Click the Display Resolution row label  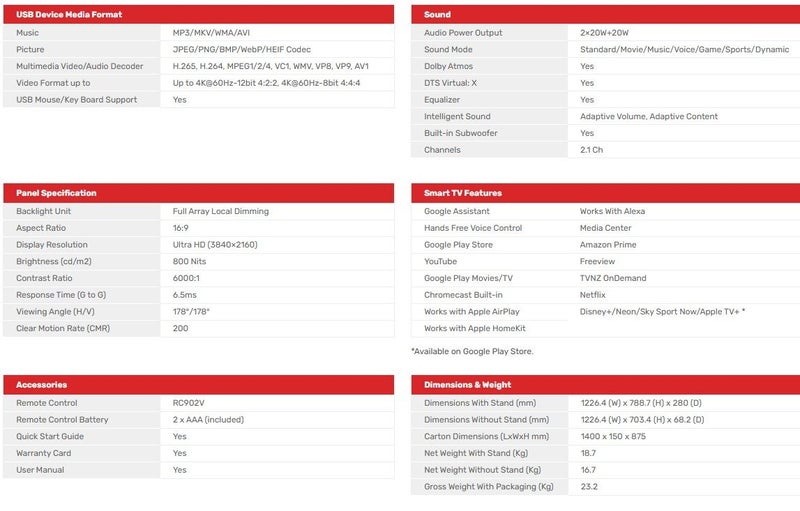point(52,244)
